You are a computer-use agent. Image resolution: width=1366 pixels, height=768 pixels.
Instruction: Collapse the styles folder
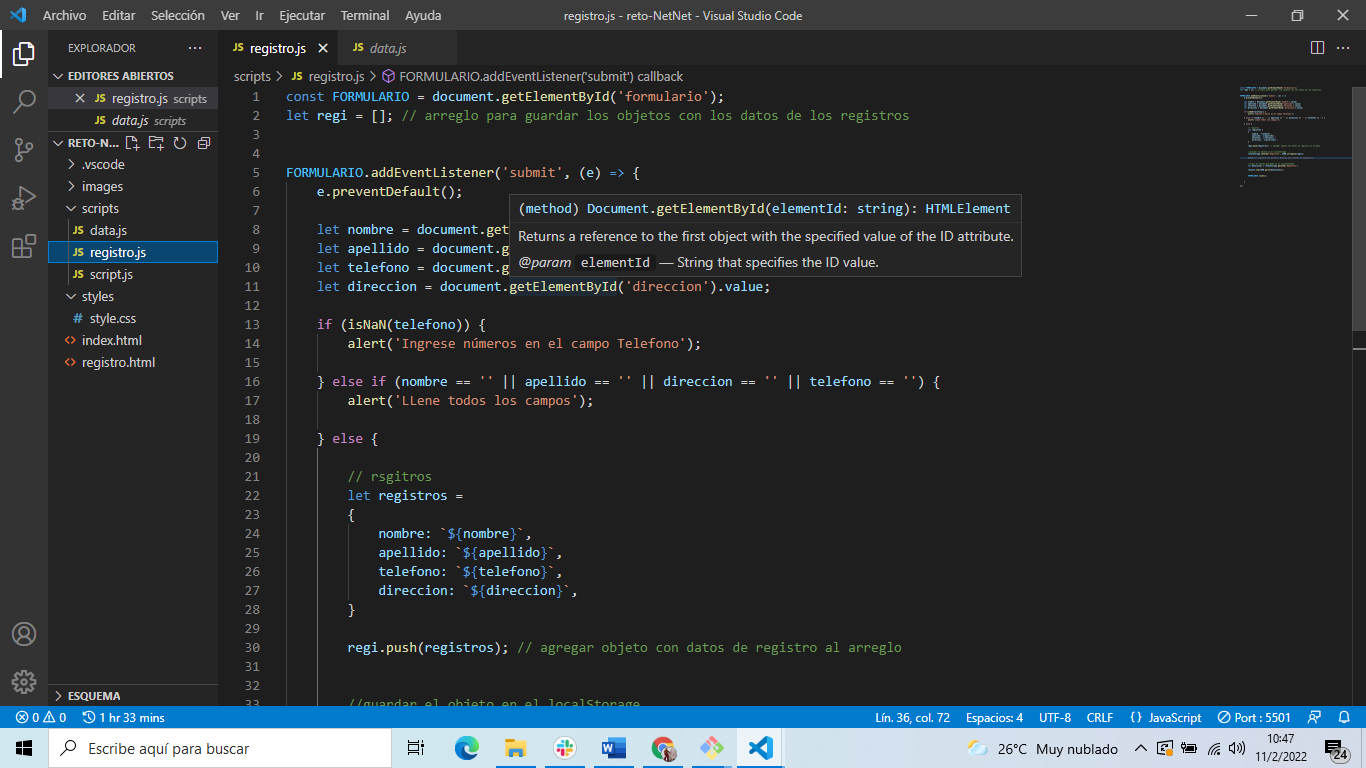[x=133, y=296]
